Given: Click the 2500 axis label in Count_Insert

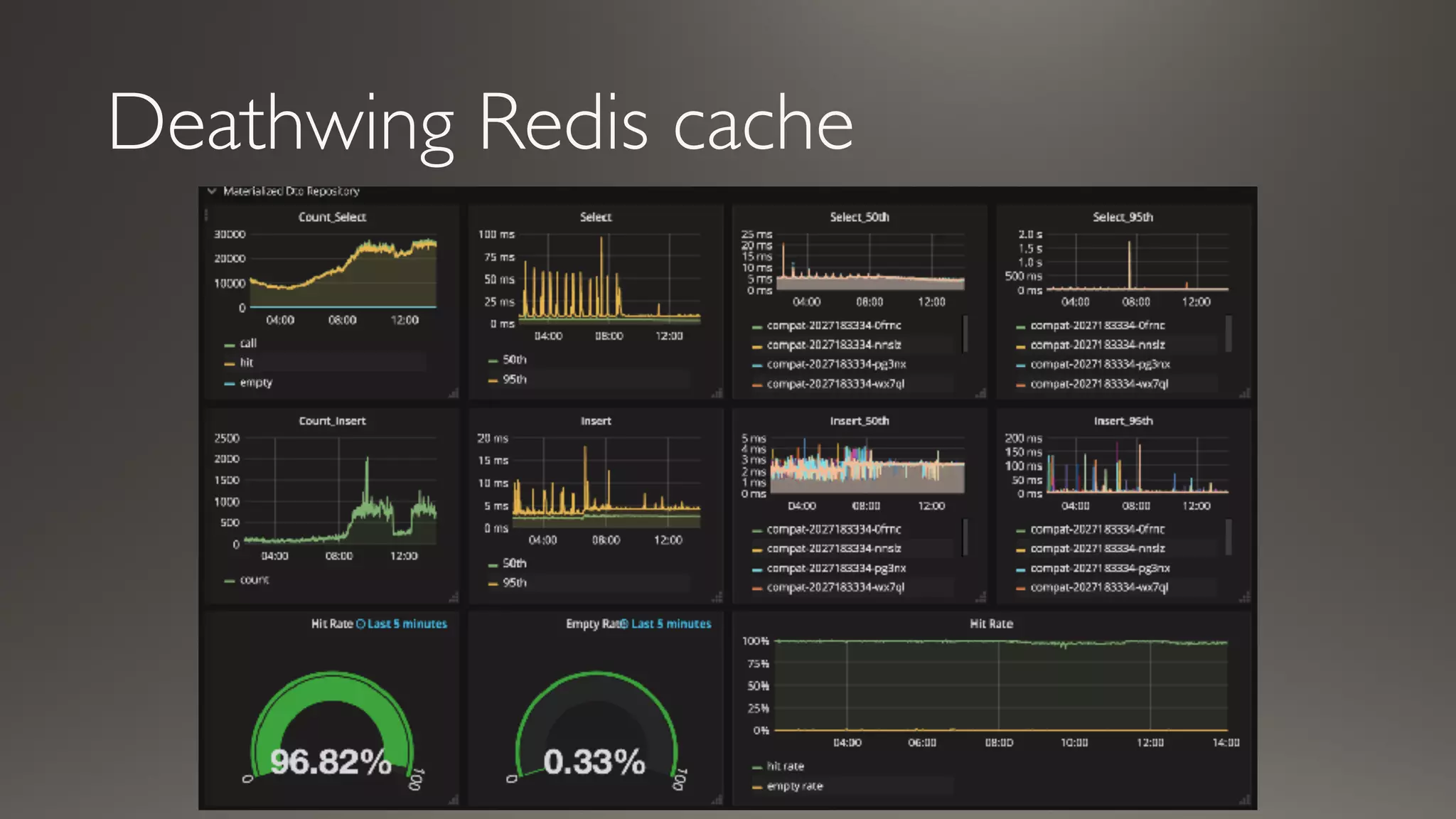Looking at the screenshot, I should coord(227,439).
